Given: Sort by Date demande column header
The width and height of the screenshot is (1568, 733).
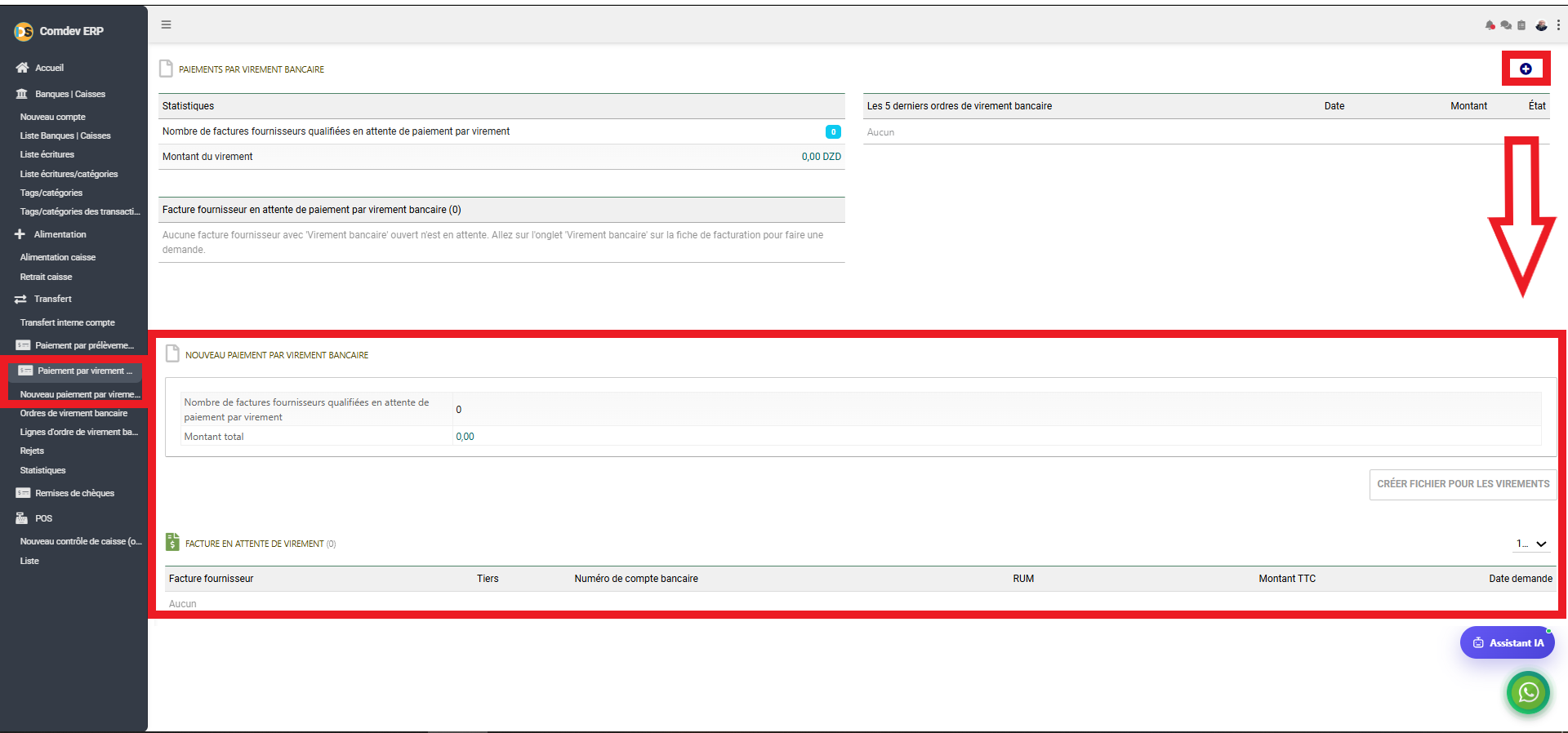Looking at the screenshot, I should click(x=1521, y=579).
